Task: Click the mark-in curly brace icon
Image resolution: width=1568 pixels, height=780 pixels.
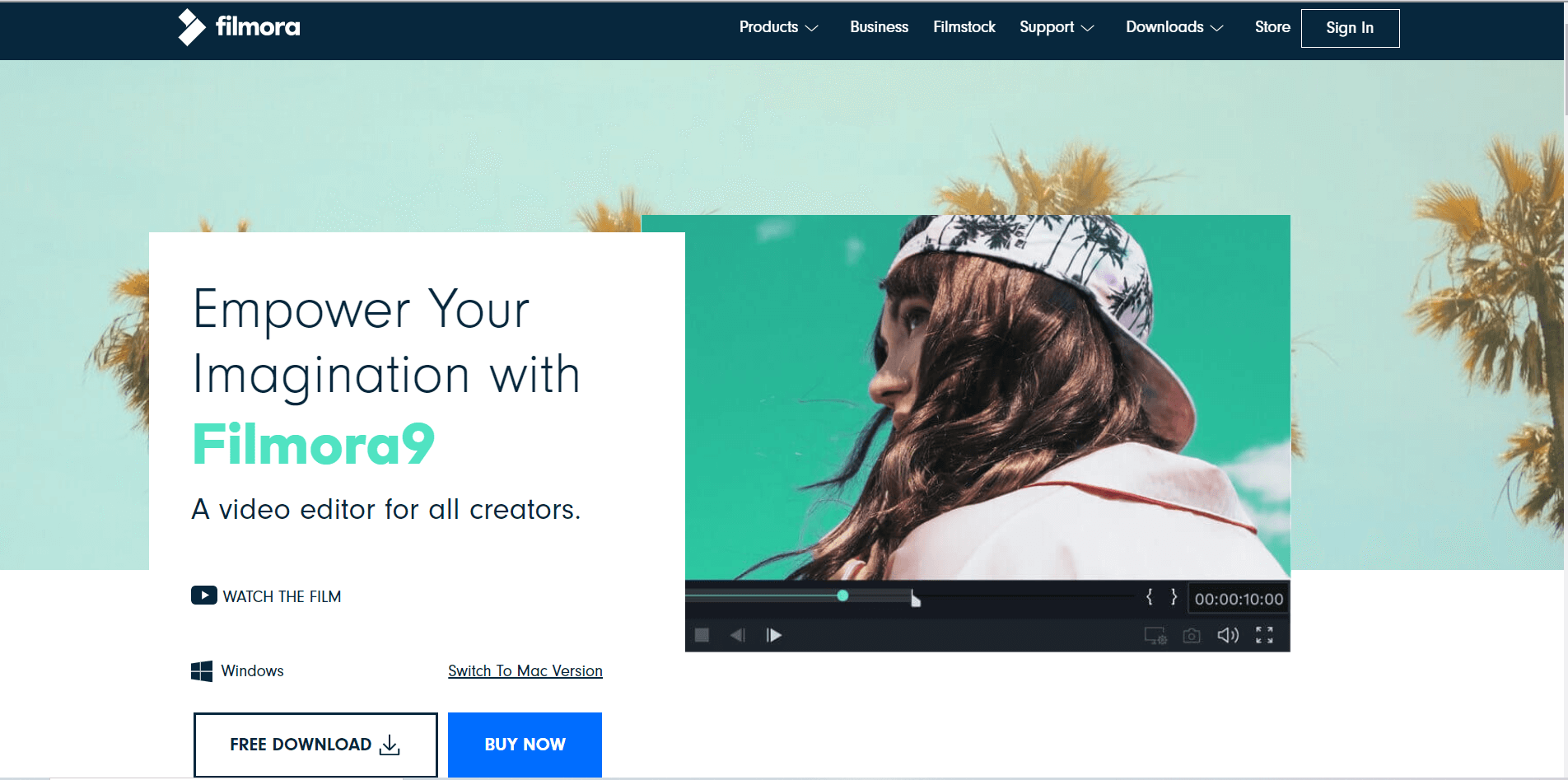Action: [x=1149, y=597]
